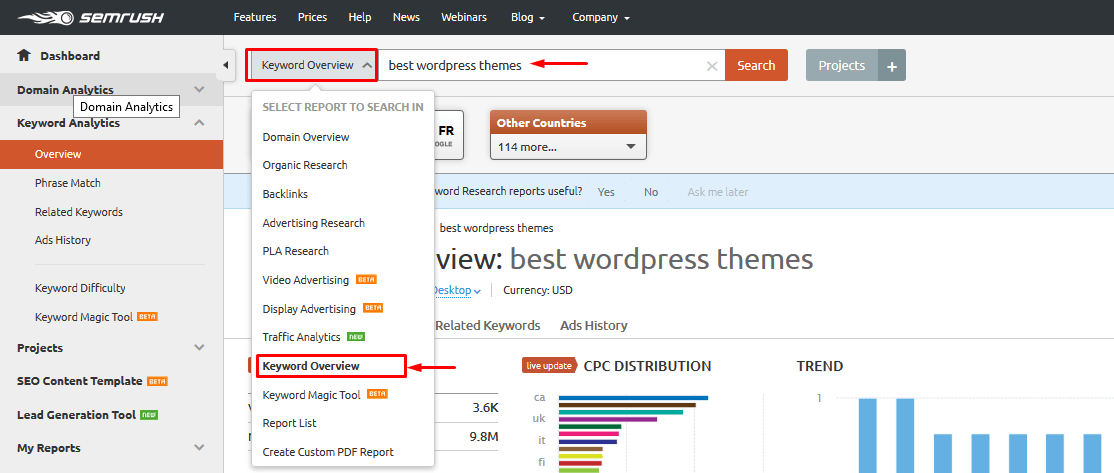Open Lead Generation Tool
Image resolution: width=1114 pixels, height=473 pixels.
click(77, 414)
